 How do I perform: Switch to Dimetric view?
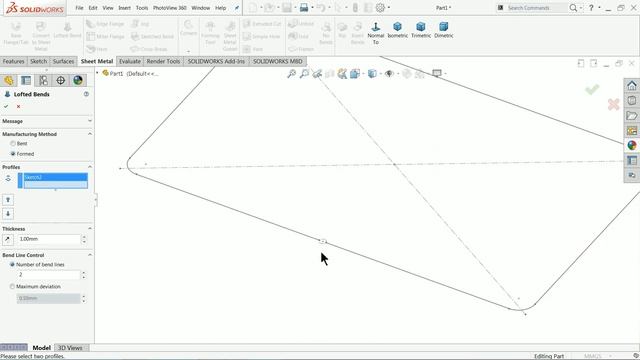click(443, 30)
